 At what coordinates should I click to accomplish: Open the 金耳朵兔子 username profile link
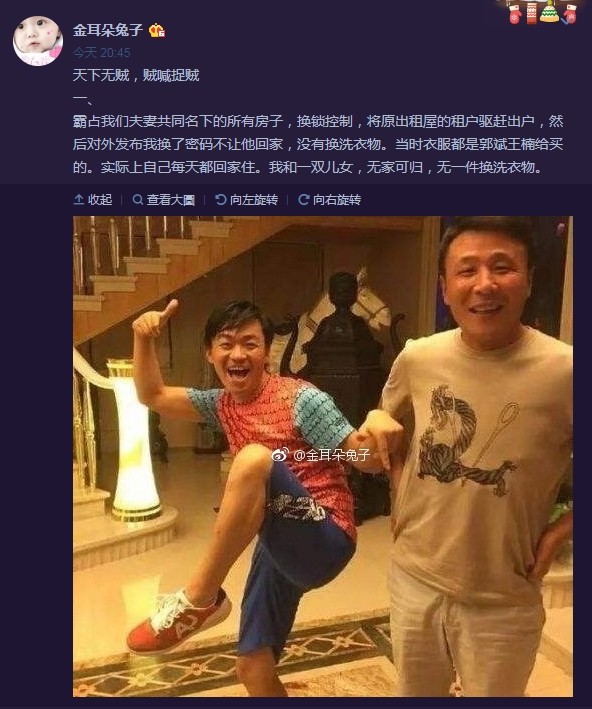(108, 30)
